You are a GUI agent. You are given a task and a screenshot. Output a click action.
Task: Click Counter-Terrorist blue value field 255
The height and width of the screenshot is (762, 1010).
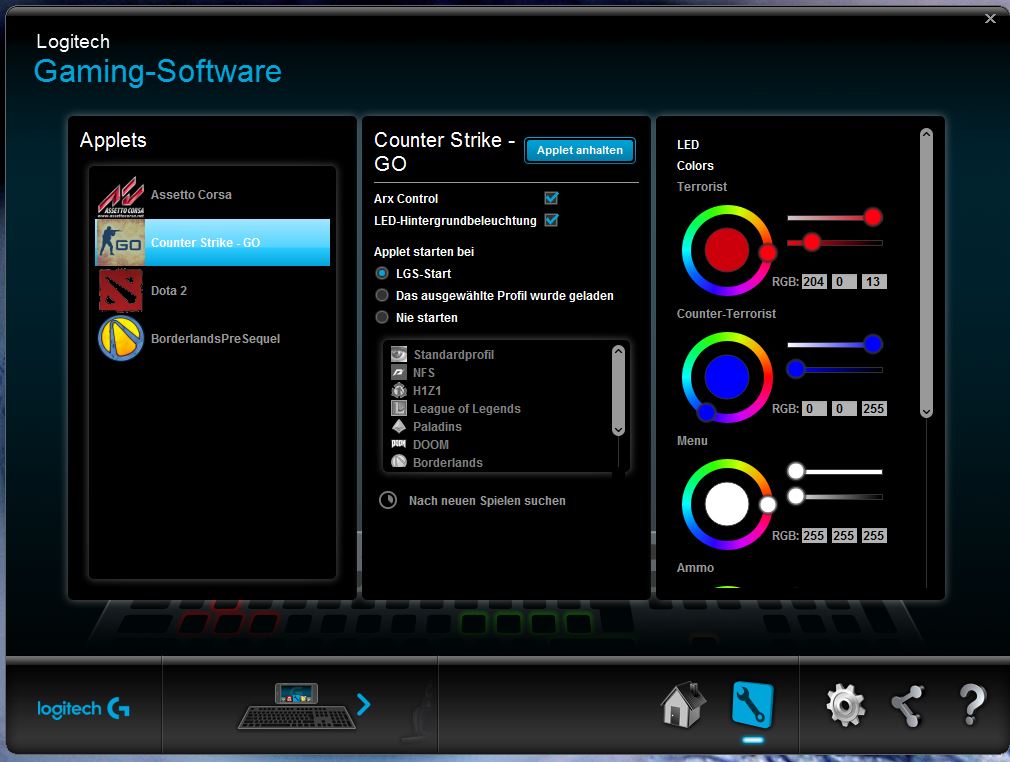point(873,408)
